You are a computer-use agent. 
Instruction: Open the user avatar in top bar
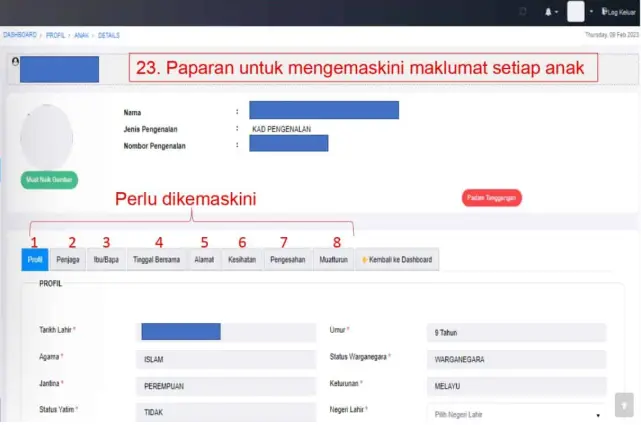point(576,11)
